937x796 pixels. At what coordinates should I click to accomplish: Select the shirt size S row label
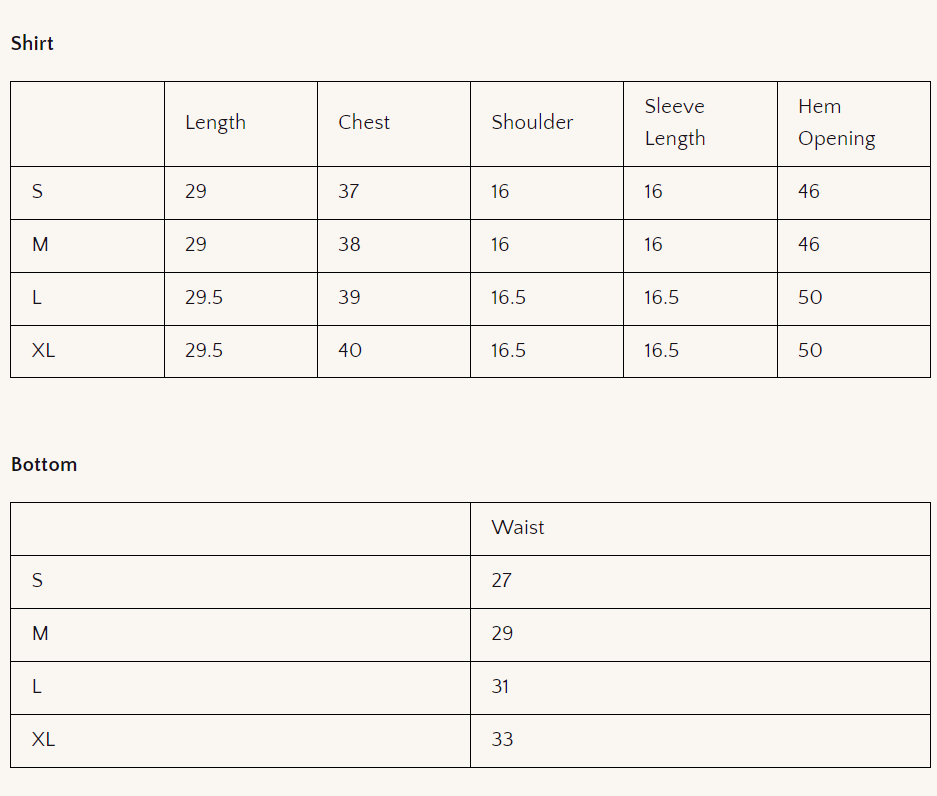(38, 191)
